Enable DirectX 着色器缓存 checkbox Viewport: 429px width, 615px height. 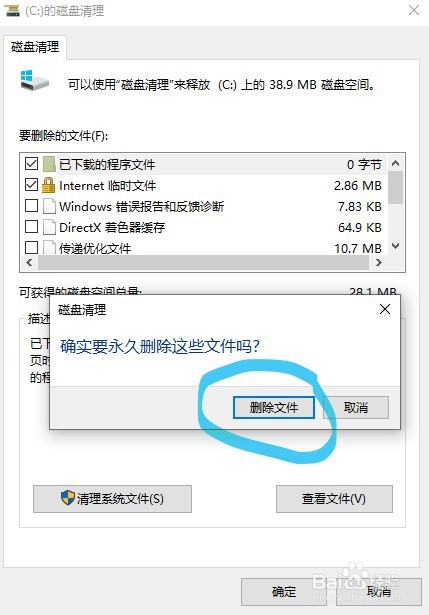click(31, 227)
